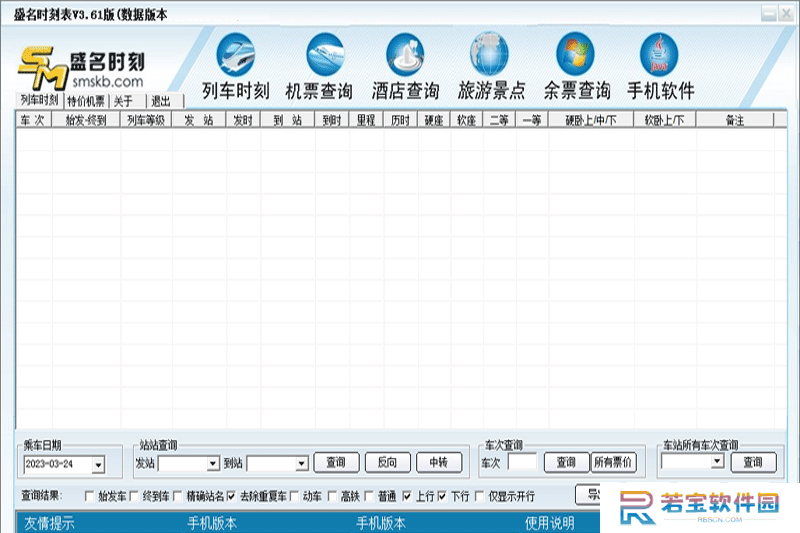The image size is (800, 533).
Task: Click the 一等 column header
Action: (x=532, y=120)
